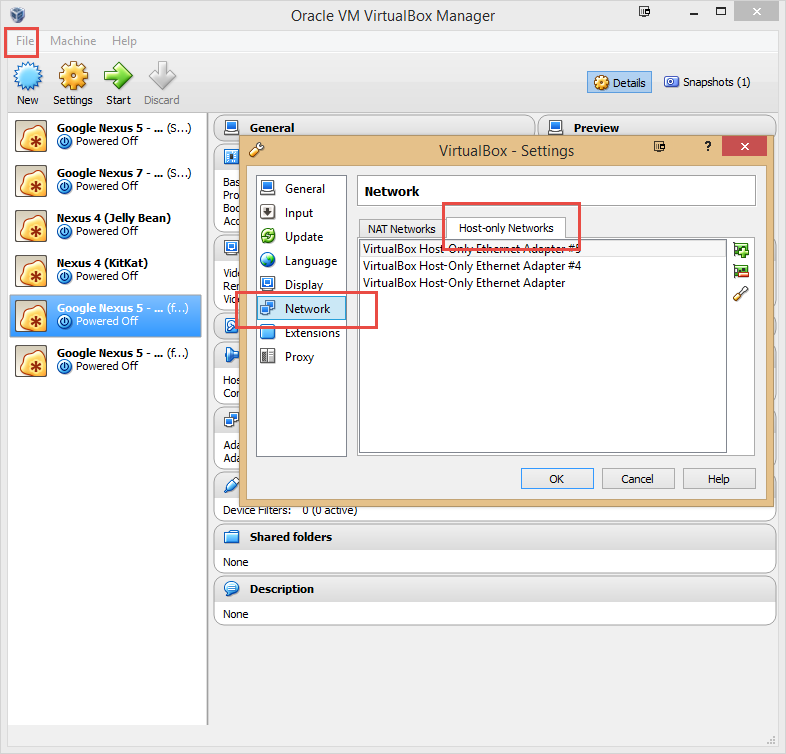
Task: Click the Google Nexus 7 VM icon
Action: tap(31, 180)
